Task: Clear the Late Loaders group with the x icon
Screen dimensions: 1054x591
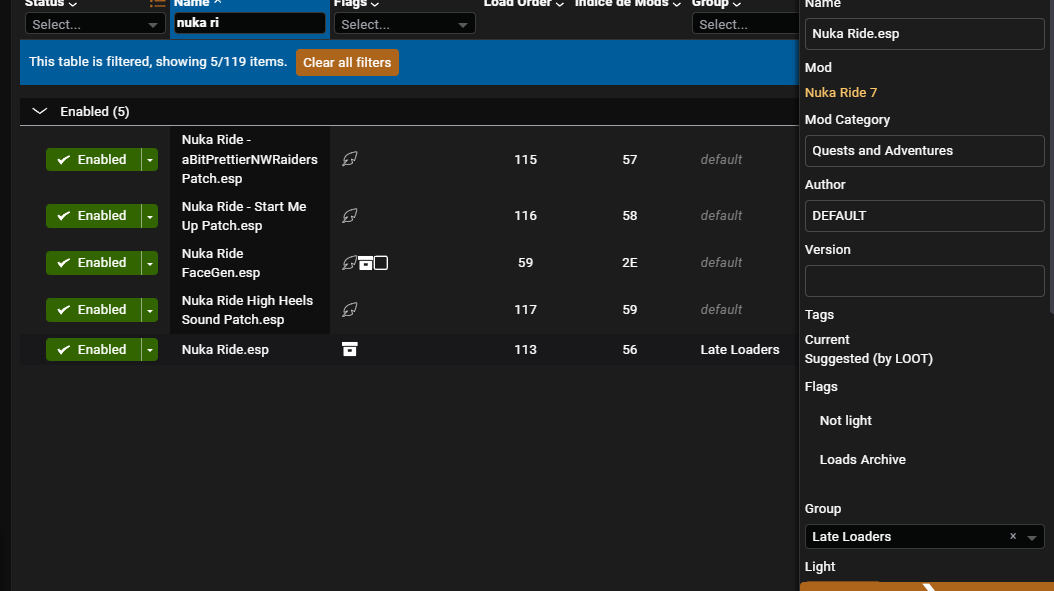Action: pyautogui.click(x=1013, y=537)
